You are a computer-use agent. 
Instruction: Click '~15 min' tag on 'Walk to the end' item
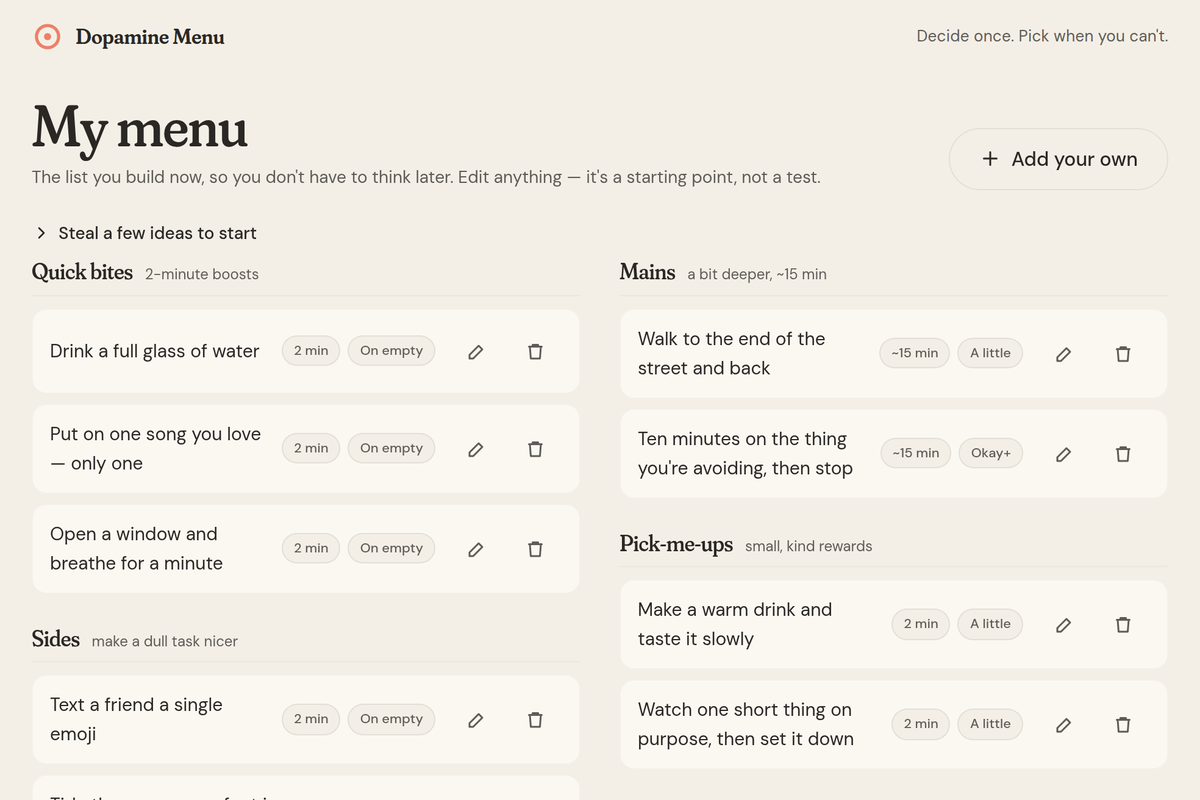tap(915, 353)
